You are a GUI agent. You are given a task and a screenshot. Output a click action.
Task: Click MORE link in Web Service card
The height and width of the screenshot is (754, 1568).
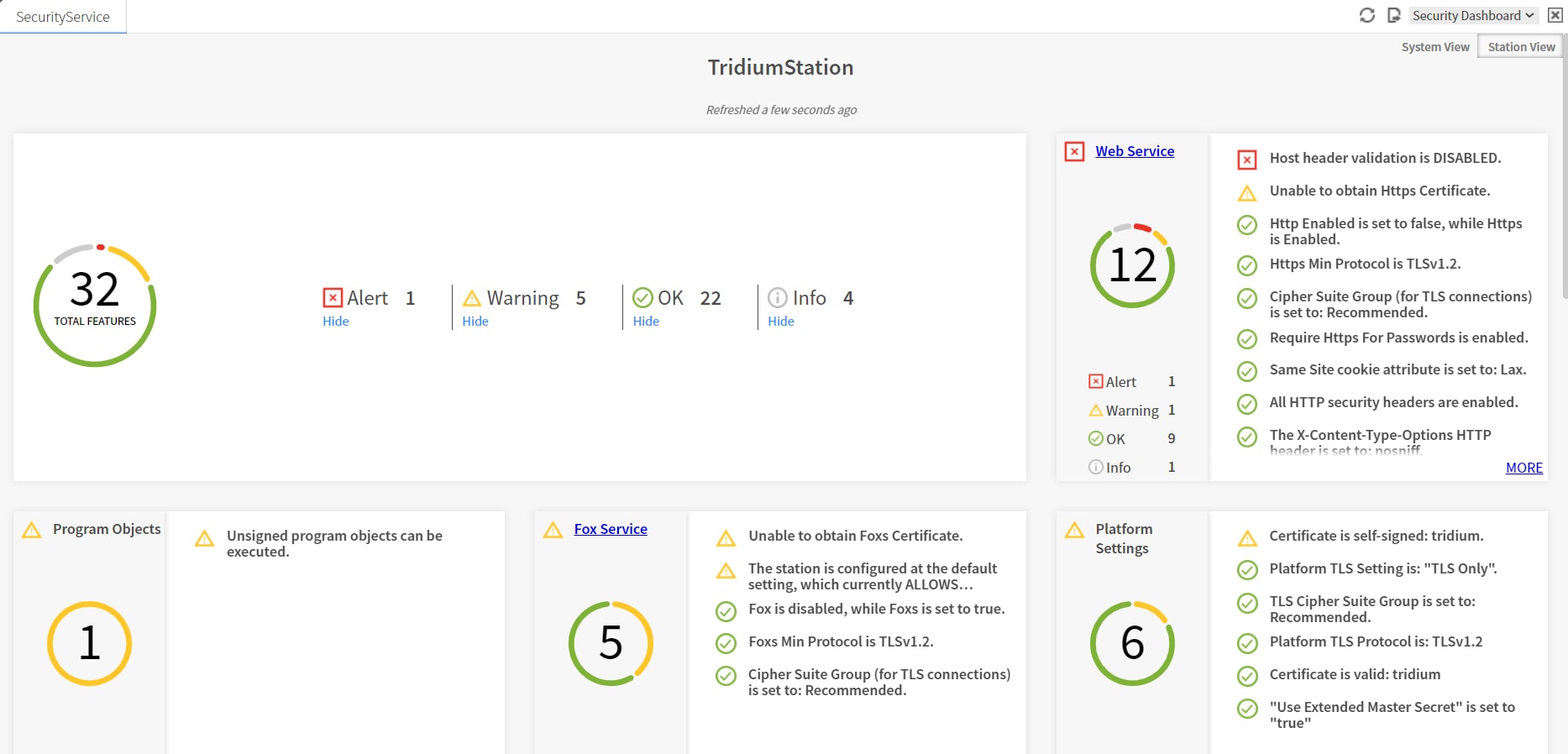(1524, 468)
